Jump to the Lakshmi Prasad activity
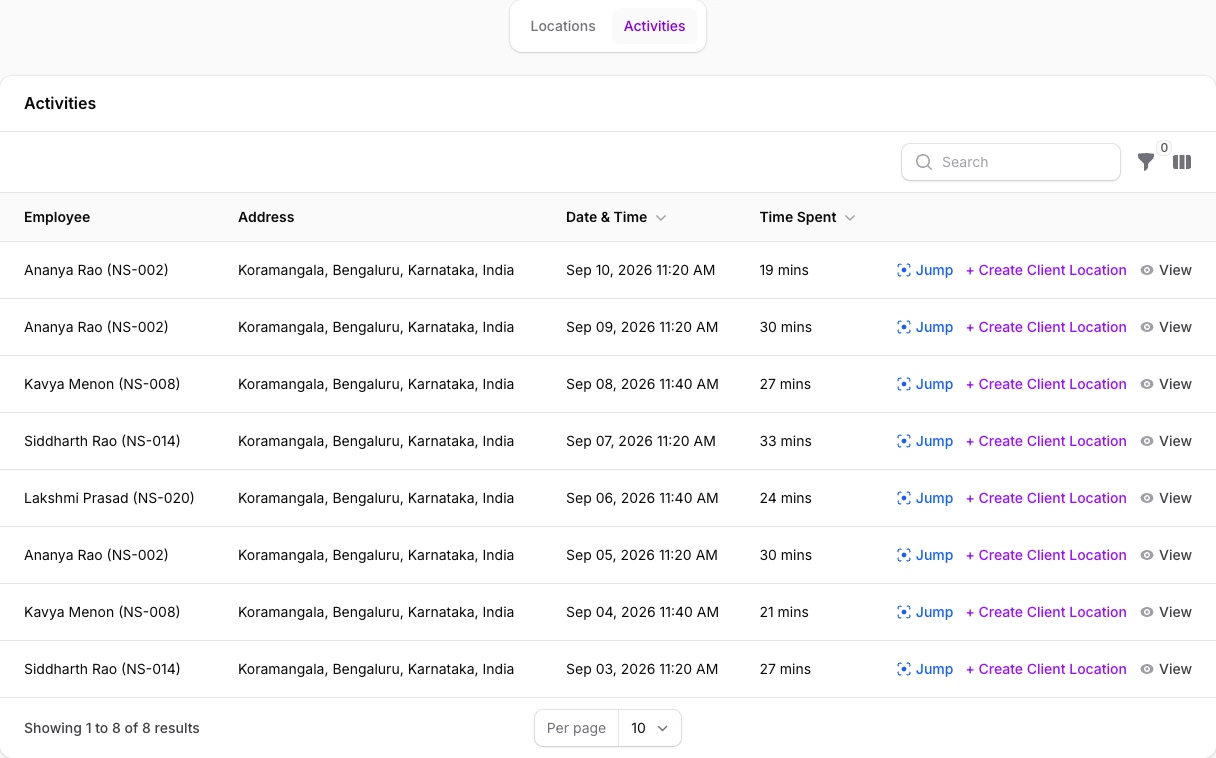1216x758 pixels. [x=925, y=498]
